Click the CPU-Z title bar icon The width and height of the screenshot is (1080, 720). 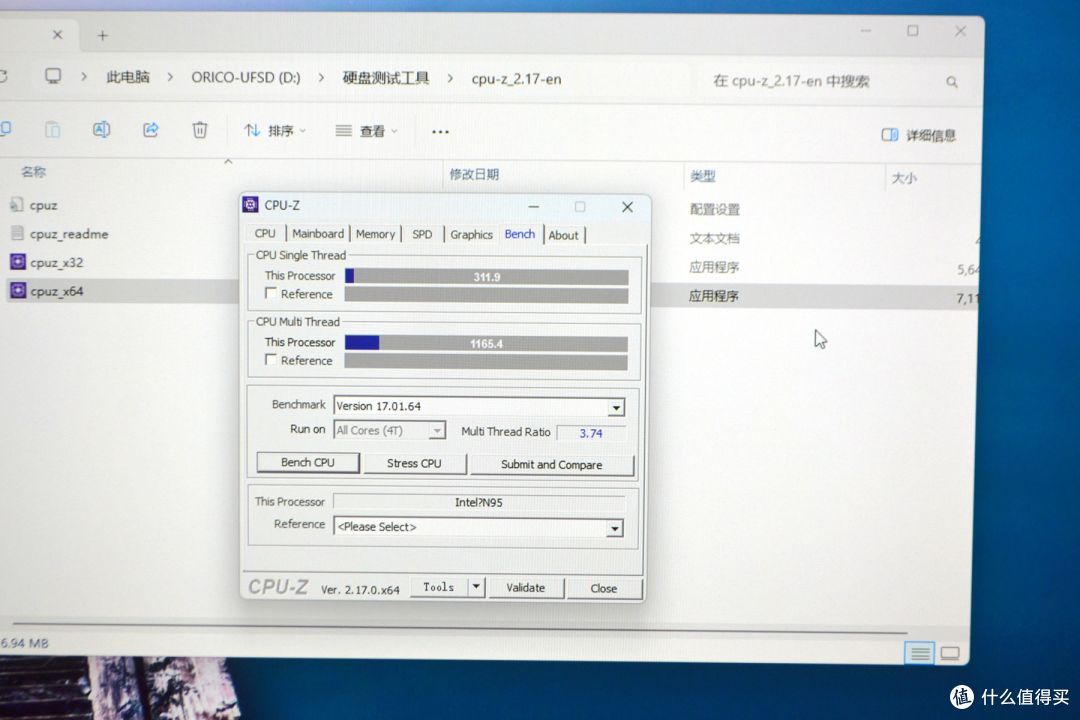click(x=251, y=205)
